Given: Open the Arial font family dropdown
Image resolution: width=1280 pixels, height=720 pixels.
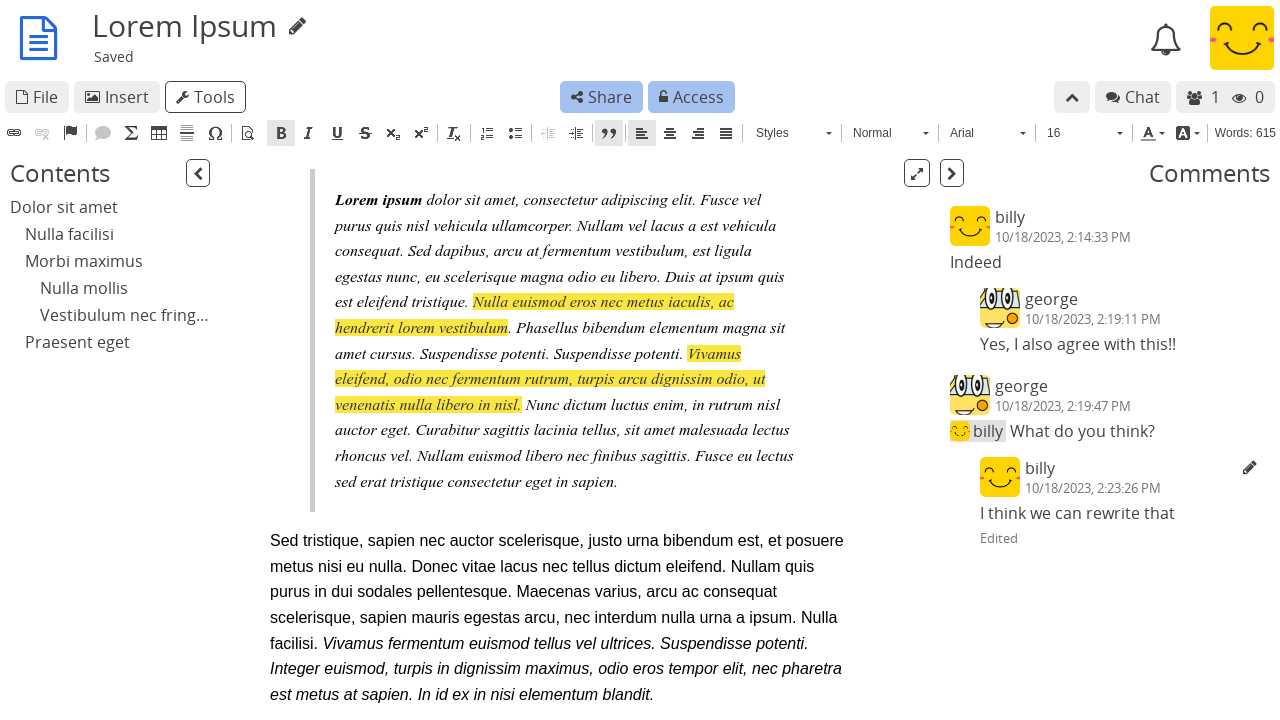Looking at the screenshot, I should click(x=988, y=132).
